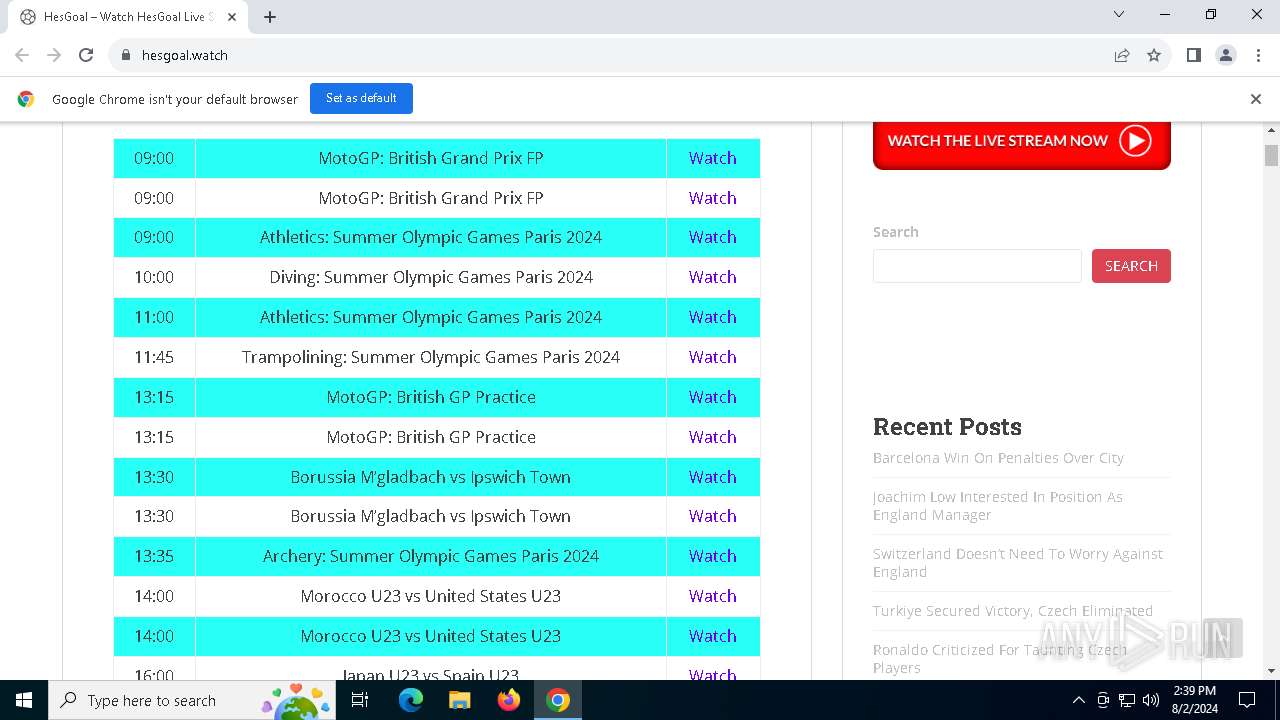Watch Trampolining Olympic Games at 11:45
Viewport: 1280px width, 720px height.
click(x=712, y=357)
